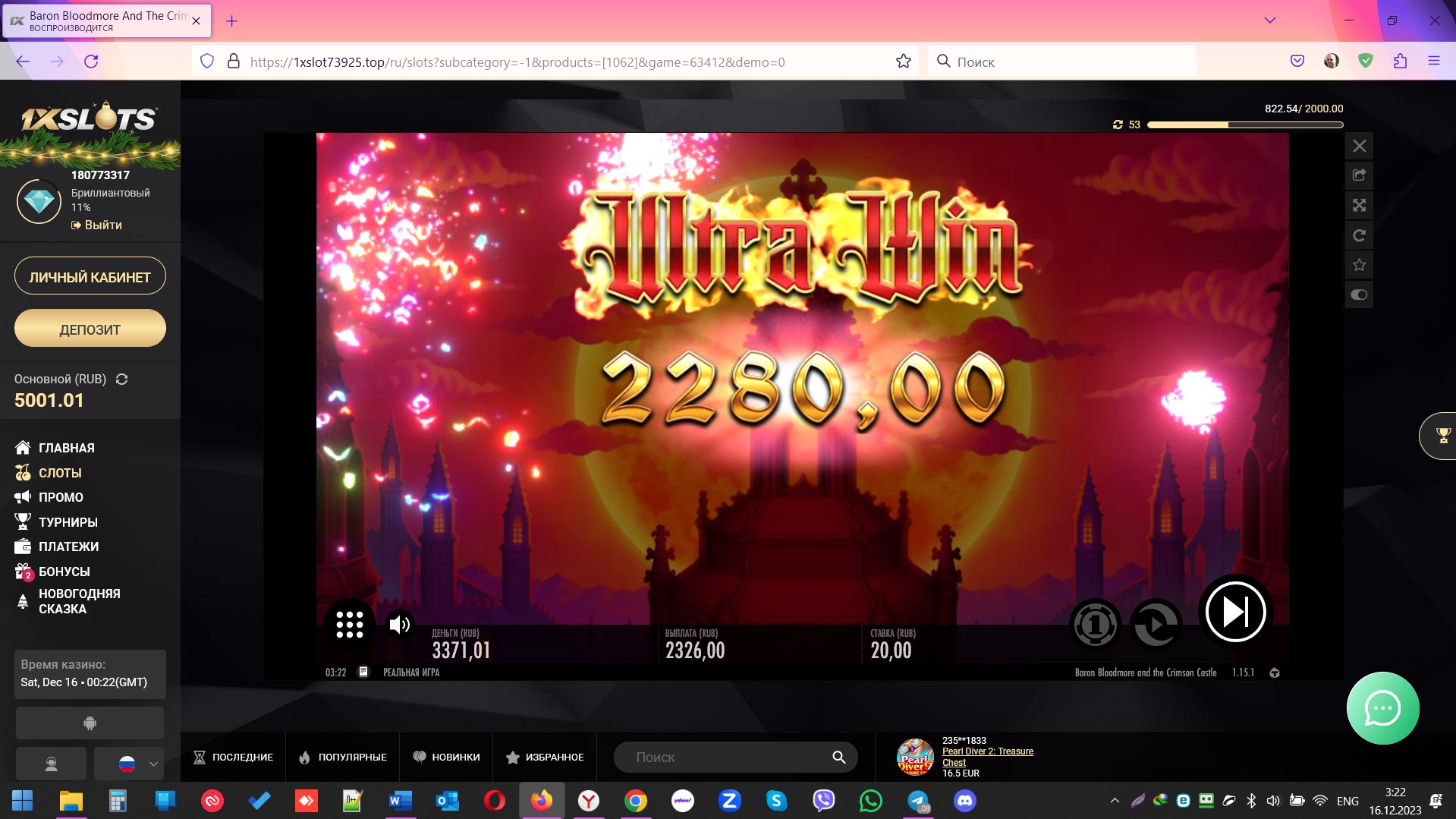The width and height of the screenshot is (1456, 819).
Task: View site padlock security details
Action: pos(234,61)
